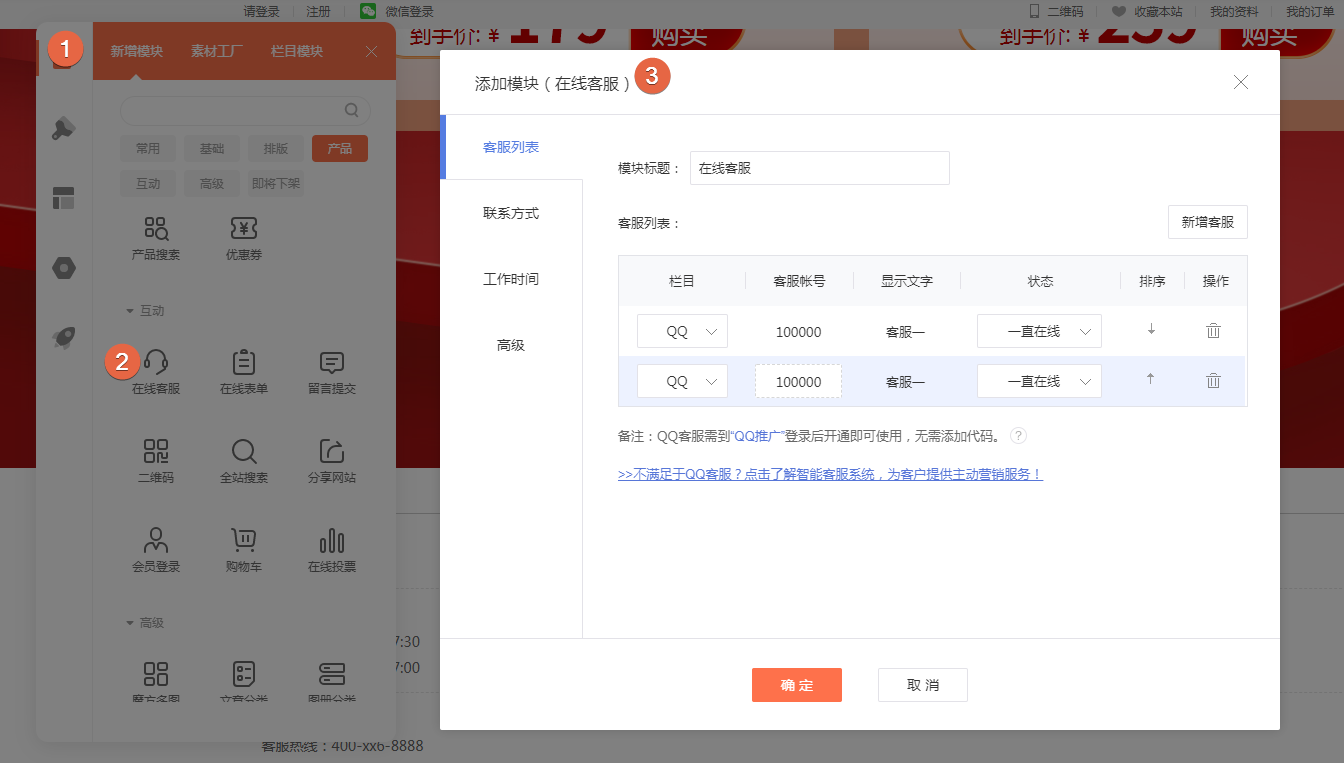The image size is (1344, 763).
Task: Filter modules by 基础
Action: click(x=212, y=148)
